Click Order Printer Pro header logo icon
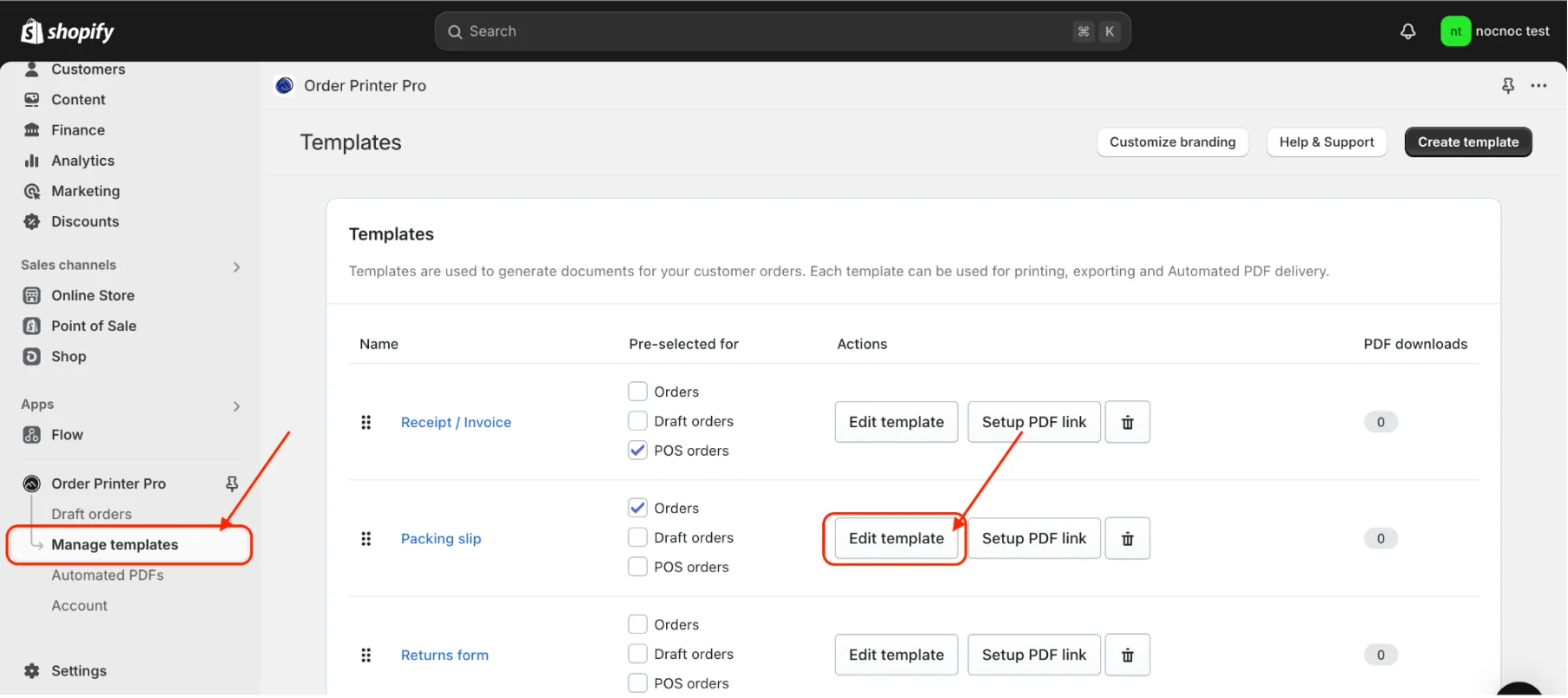Screen dimensions: 1568x698 [x=284, y=86]
